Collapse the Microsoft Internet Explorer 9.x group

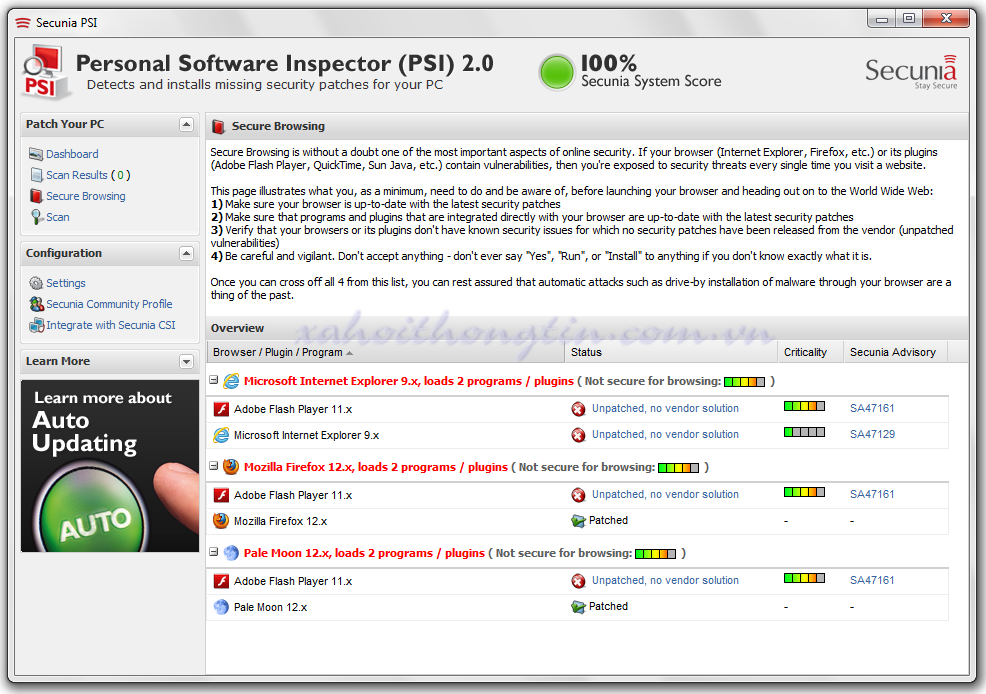point(214,380)
